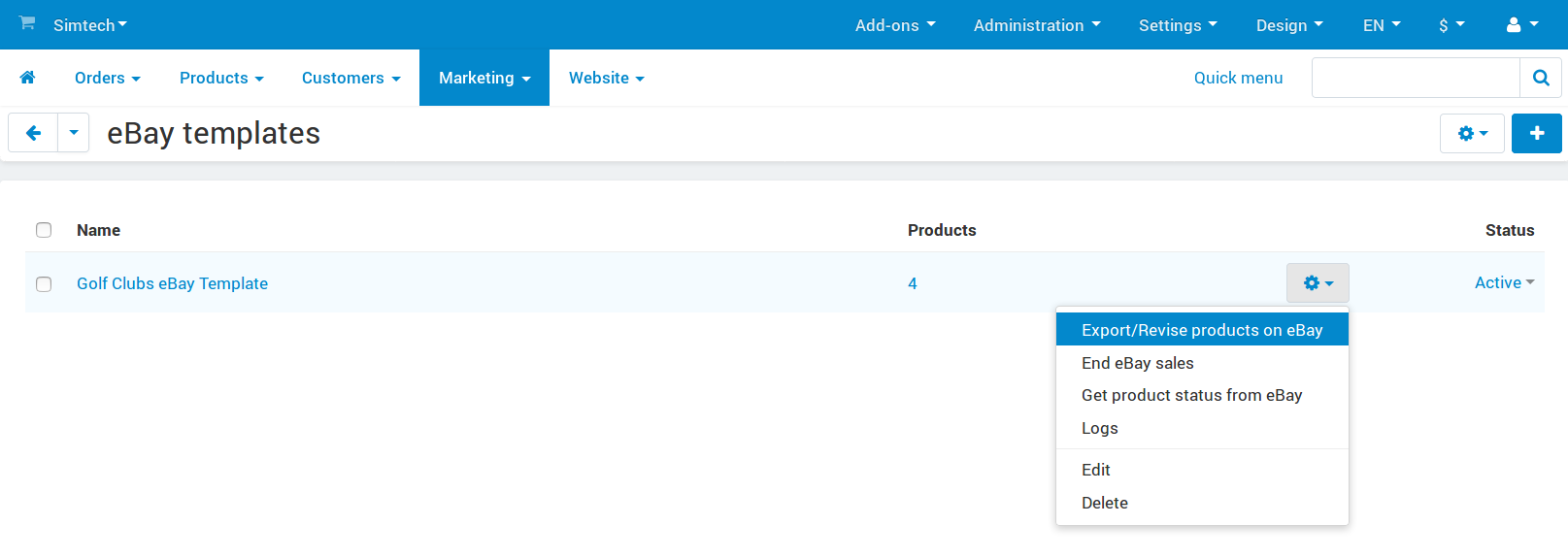Viewport: 1568px width, 558px height.
Task: Expand the Design menu
Action: [x=1289, y=25]
